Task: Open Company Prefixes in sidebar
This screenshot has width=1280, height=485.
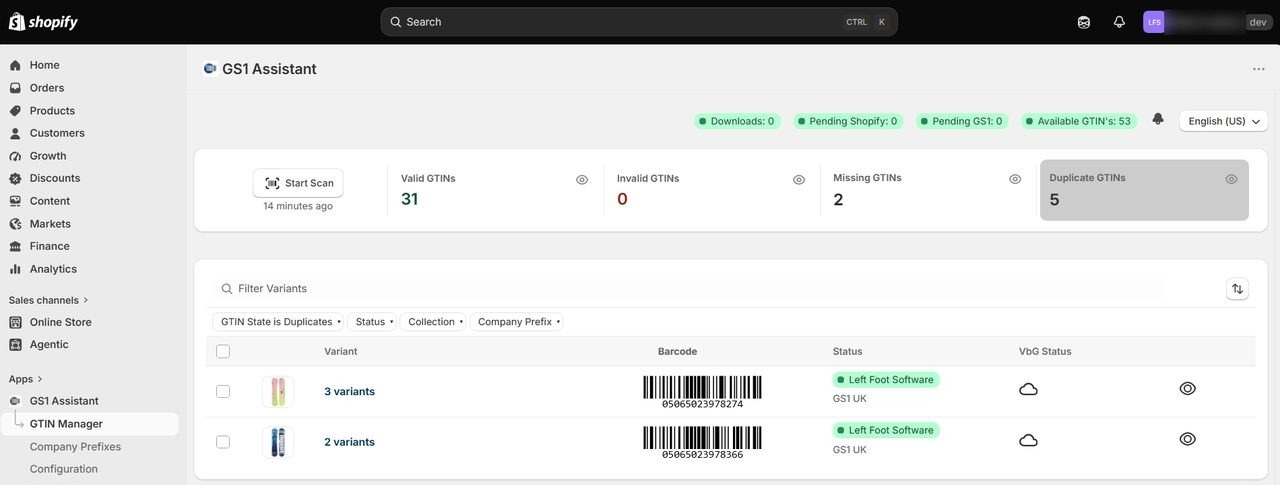Action: pos(75,447)
